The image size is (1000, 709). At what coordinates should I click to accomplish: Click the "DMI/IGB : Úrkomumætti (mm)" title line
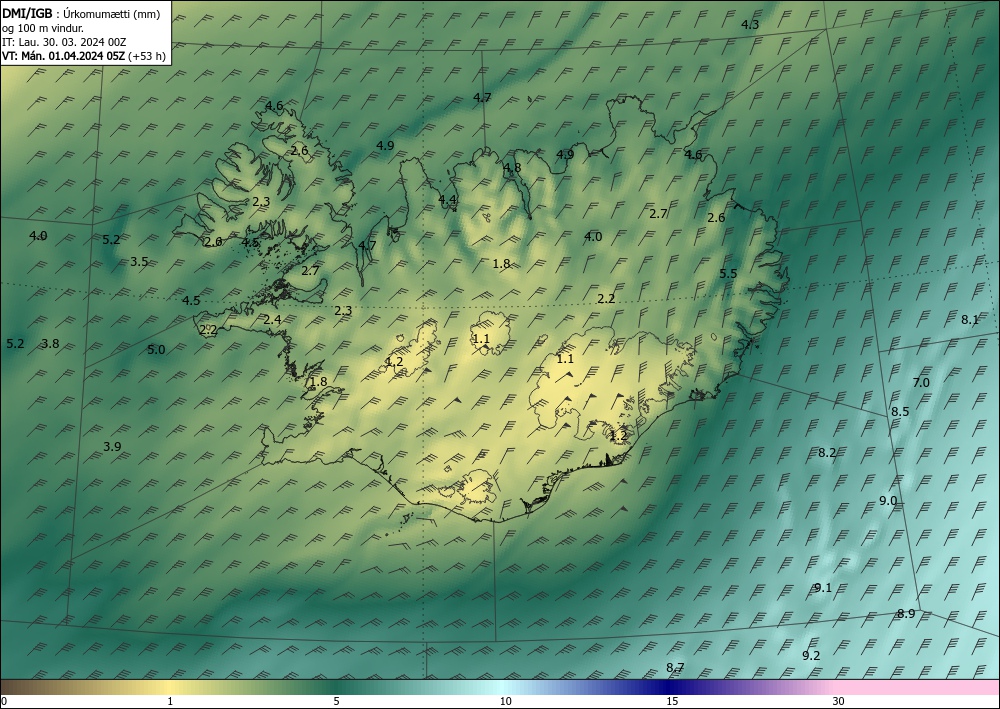point(81,14)
